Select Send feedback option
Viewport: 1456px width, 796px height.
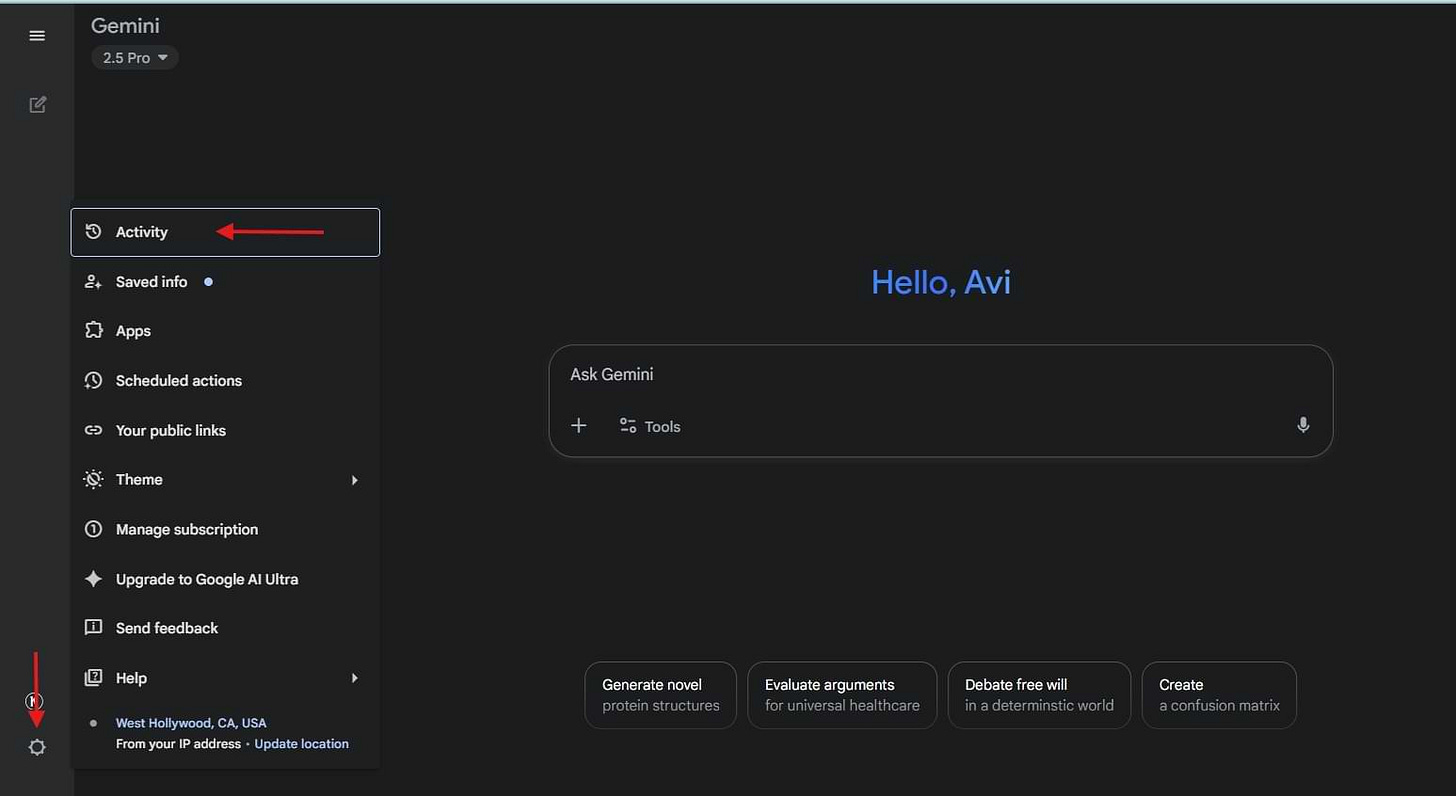166,628
